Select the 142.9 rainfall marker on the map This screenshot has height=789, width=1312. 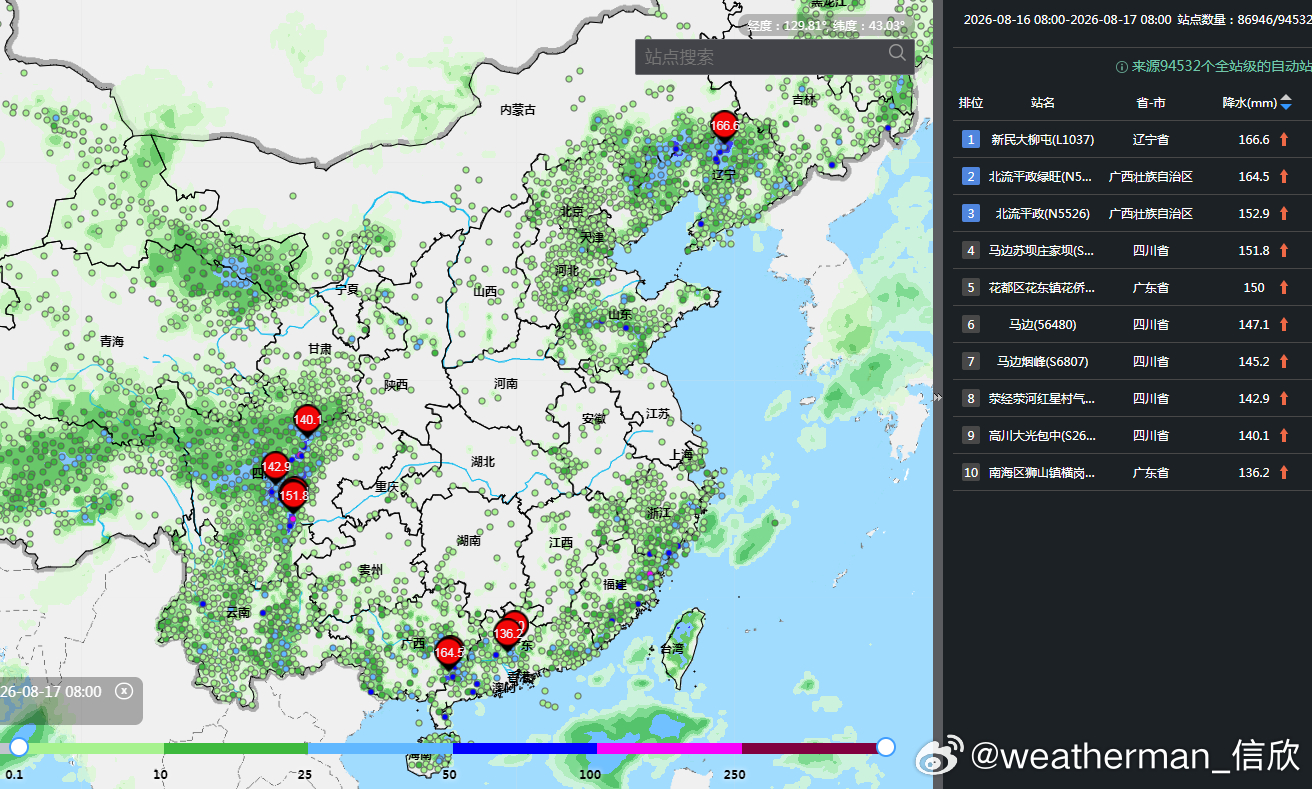[x=275, y=468]
